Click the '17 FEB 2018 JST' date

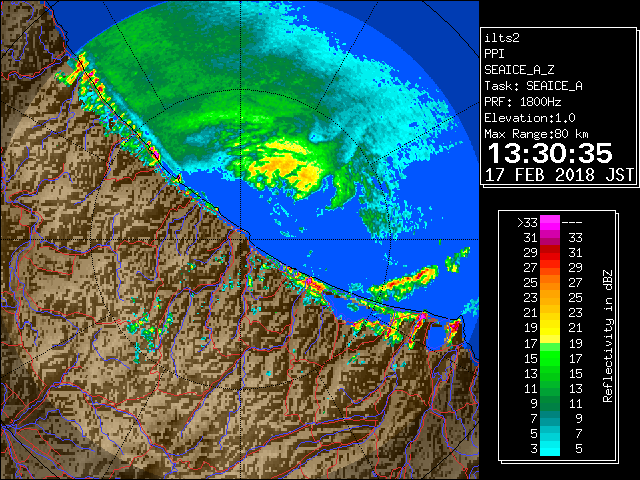point(559,175)
